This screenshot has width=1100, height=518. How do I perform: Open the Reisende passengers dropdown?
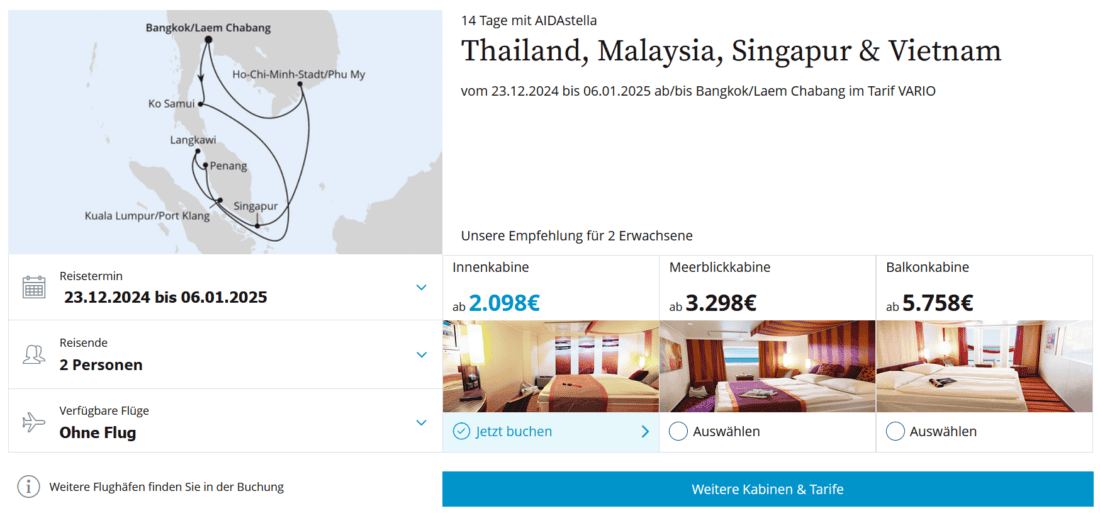(x=421, y=355)
